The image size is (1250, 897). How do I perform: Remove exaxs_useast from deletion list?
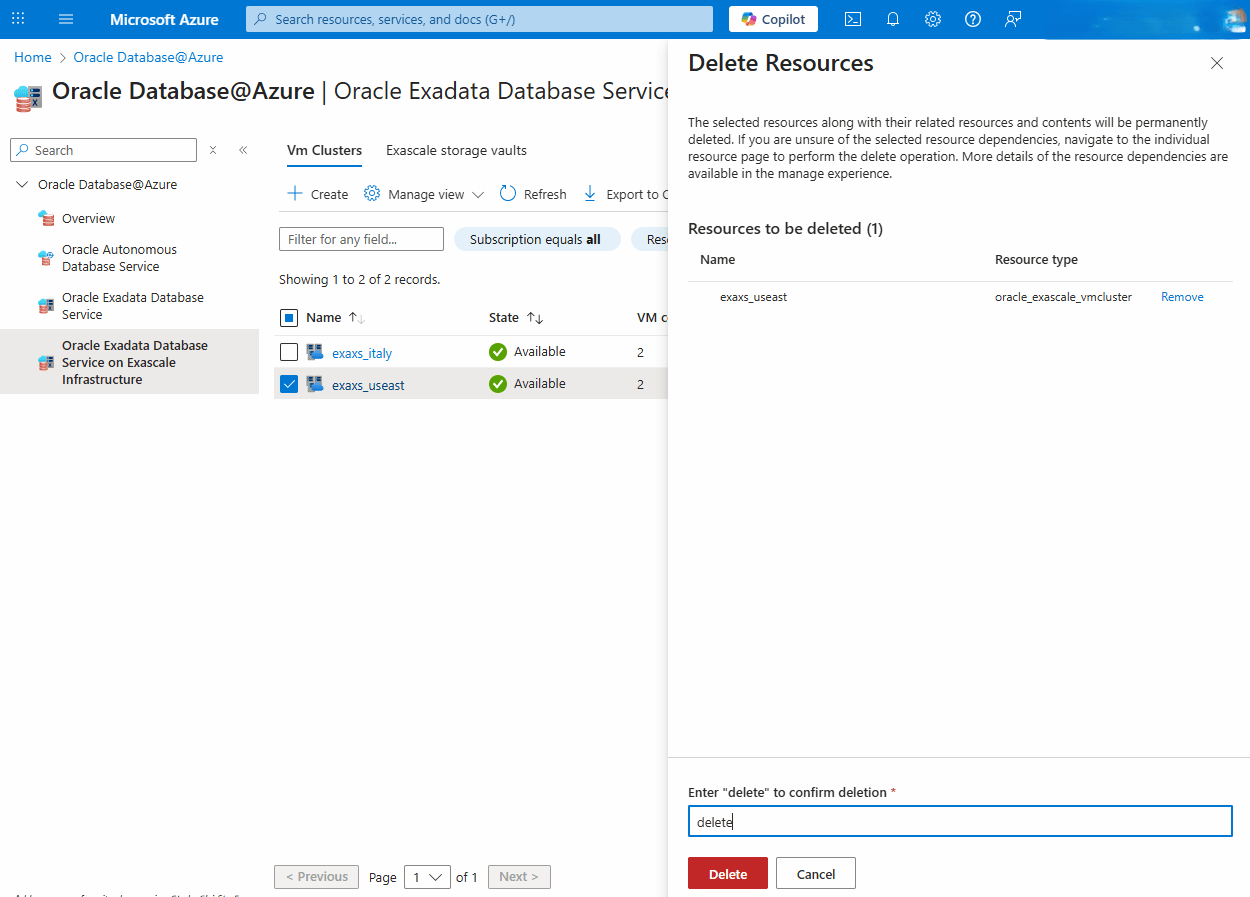pyautogui.click(x=1182, y=296)
